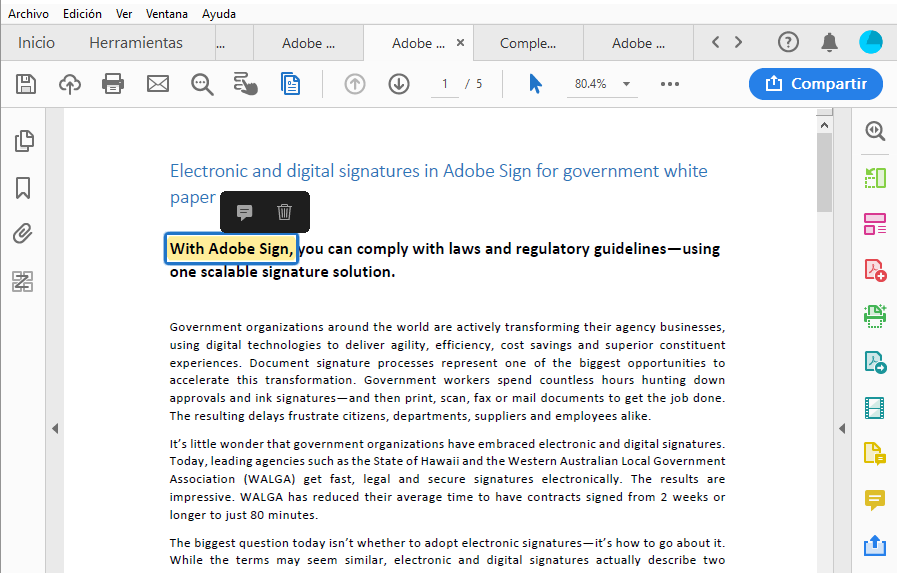Open the Archivo menu

pyautogui.click(x=28, y=14)
